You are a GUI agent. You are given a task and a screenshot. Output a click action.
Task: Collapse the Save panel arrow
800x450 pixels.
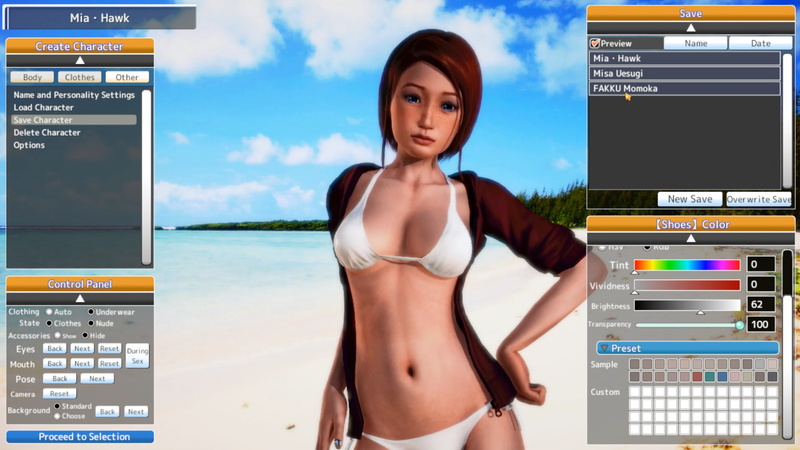coord(691,28)
